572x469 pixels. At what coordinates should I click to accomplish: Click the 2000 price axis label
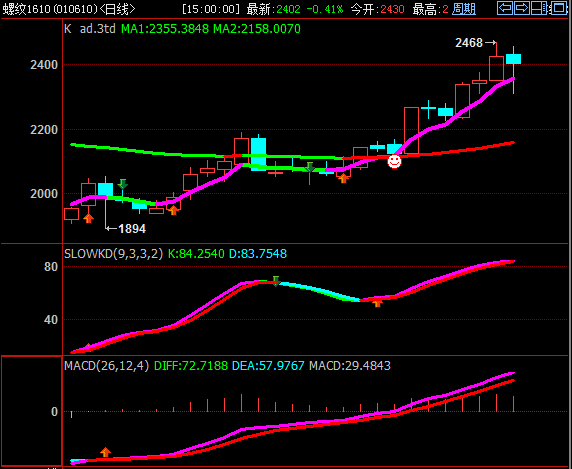point(44,194)
